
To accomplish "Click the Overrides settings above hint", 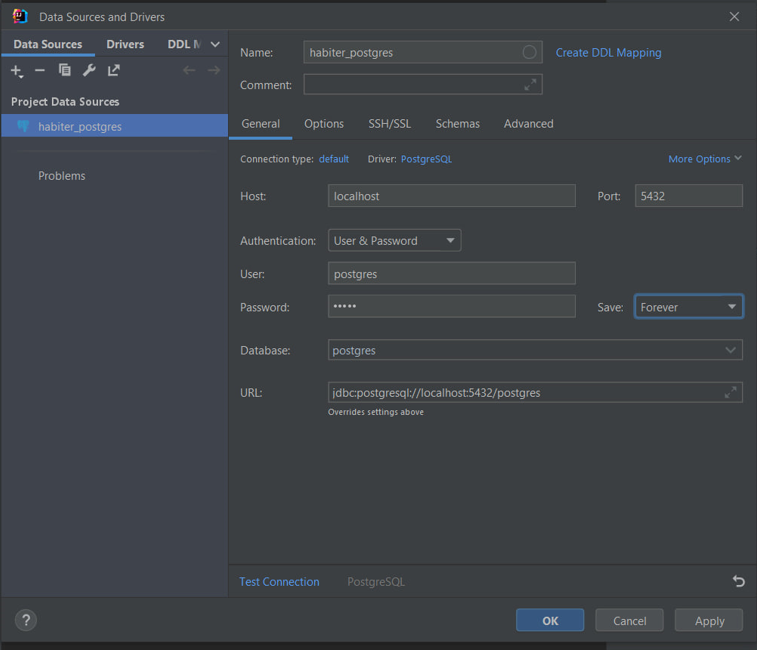I will 376,412.
